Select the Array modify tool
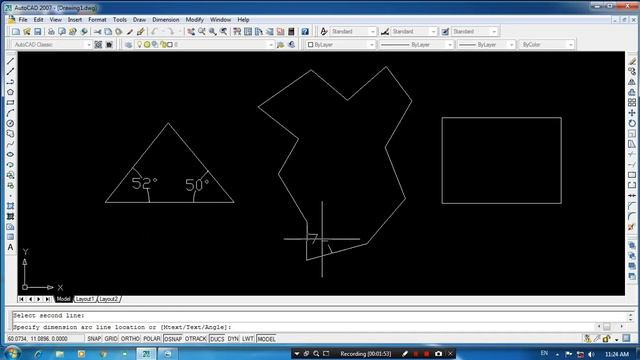 632,102
